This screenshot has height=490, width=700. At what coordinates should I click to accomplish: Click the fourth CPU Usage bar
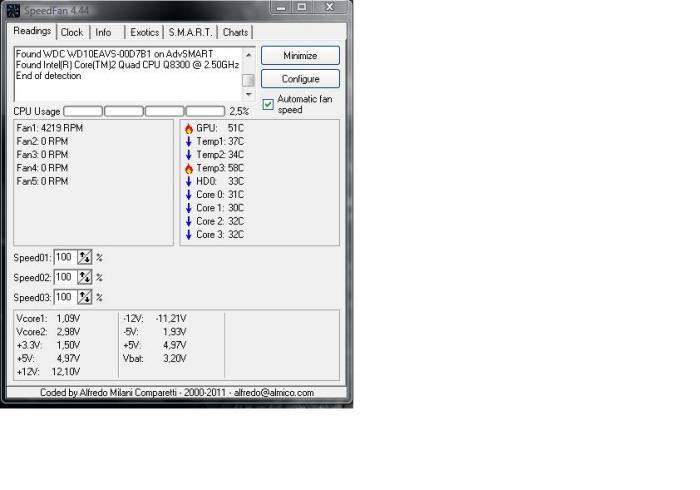205,111
